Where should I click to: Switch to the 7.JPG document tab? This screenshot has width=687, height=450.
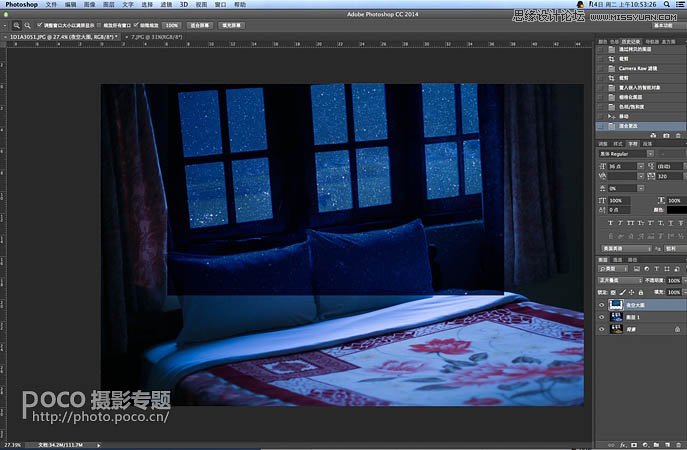click(x=156, y=37)
